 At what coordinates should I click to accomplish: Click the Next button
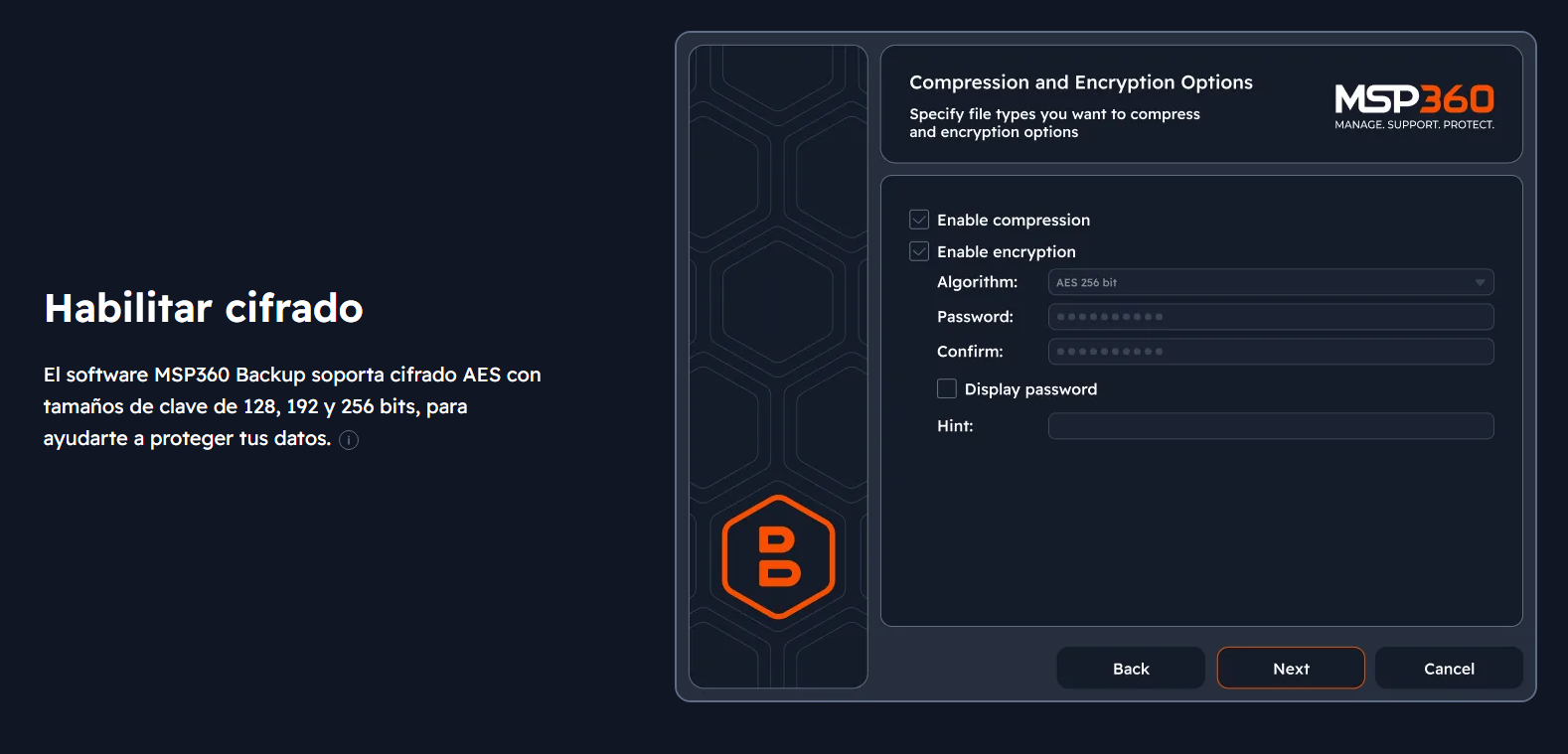pos(1291,669)
